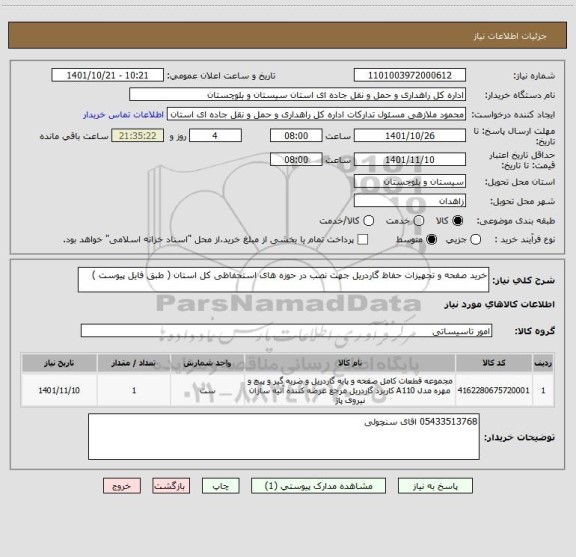This screenshot has height=557, width=576.
Task: Select the خدمت radio button
Action: click(419, 220)
